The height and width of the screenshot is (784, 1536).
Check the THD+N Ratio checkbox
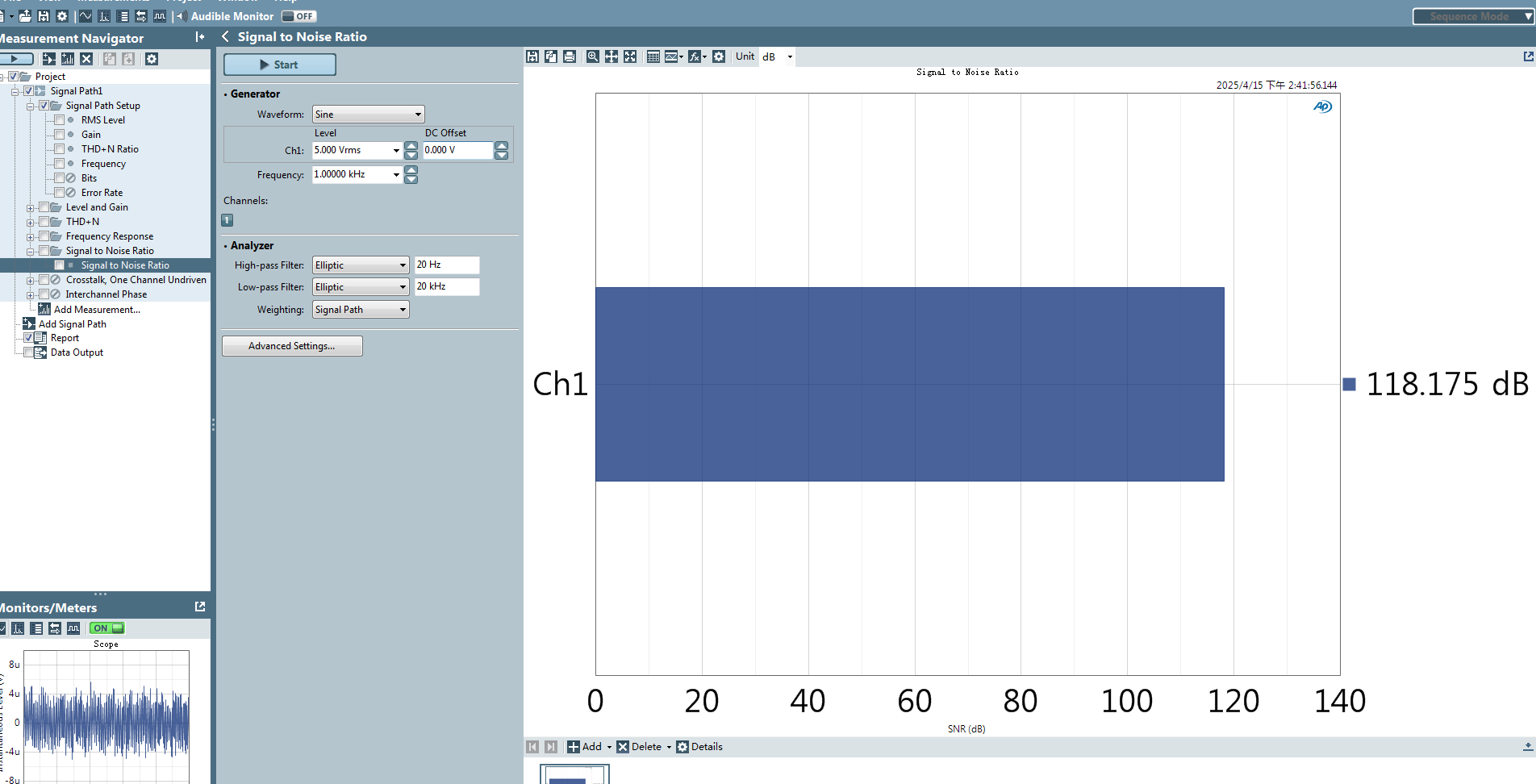click(60, 149)
